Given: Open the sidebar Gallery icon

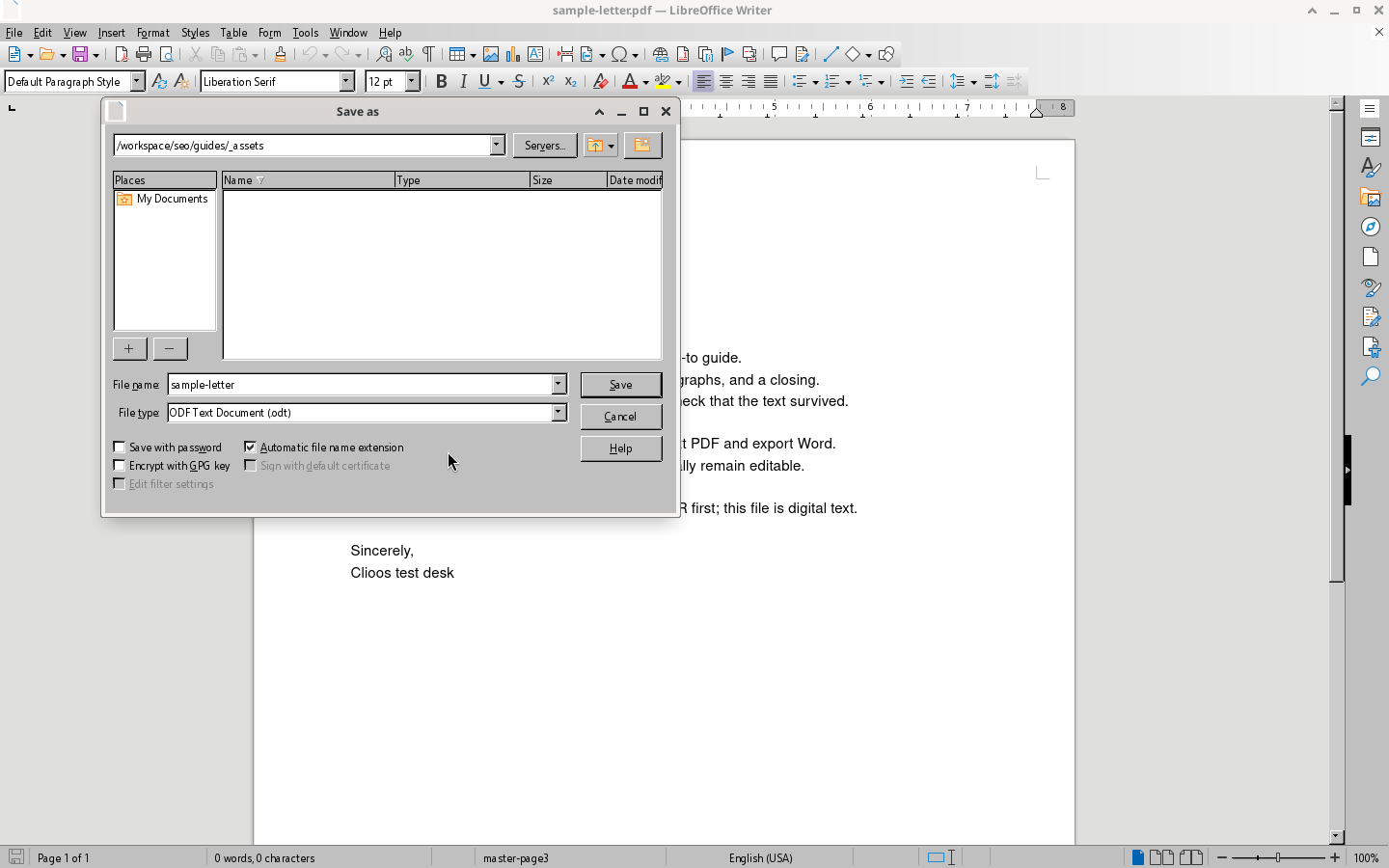Looking at the screenshot, I should pos(1371,197).
